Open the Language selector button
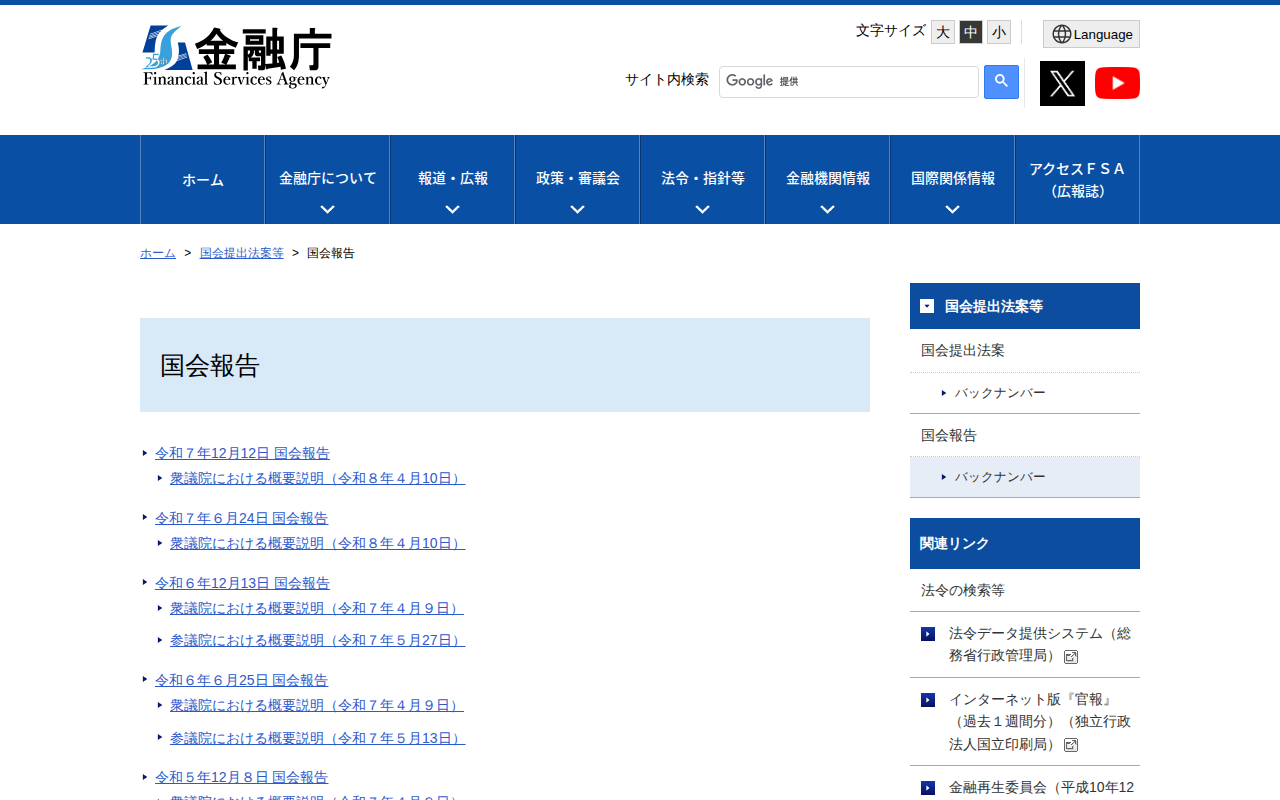The width and height of the screenshot is (1280, 800). click(1091, 34)
